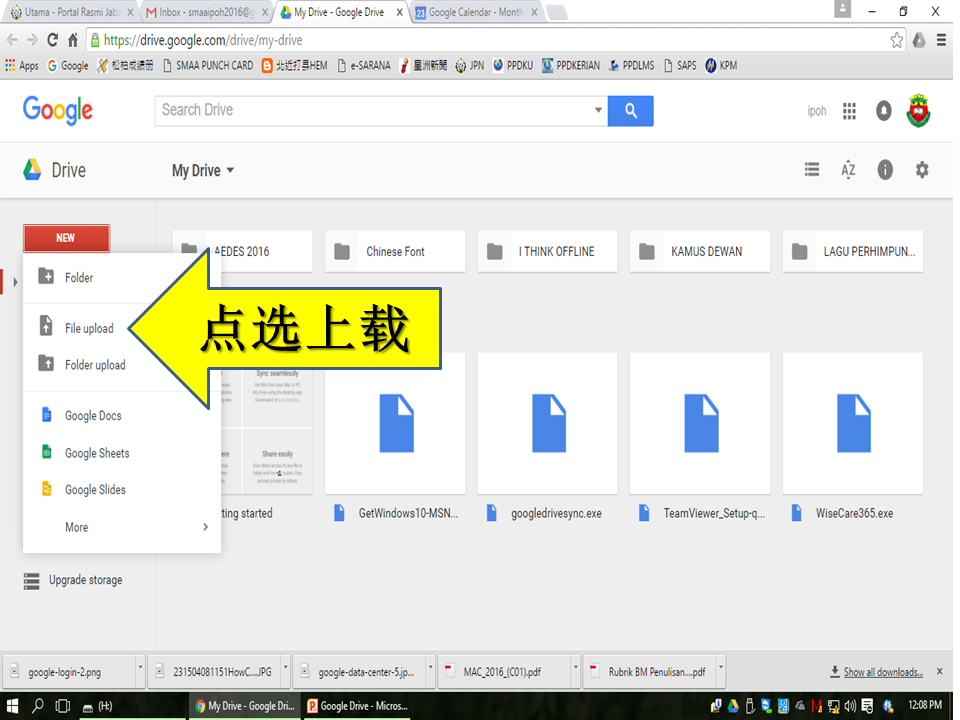Click the Google logo
This screenshot has width=960, height=720.
tap(58, 110)
